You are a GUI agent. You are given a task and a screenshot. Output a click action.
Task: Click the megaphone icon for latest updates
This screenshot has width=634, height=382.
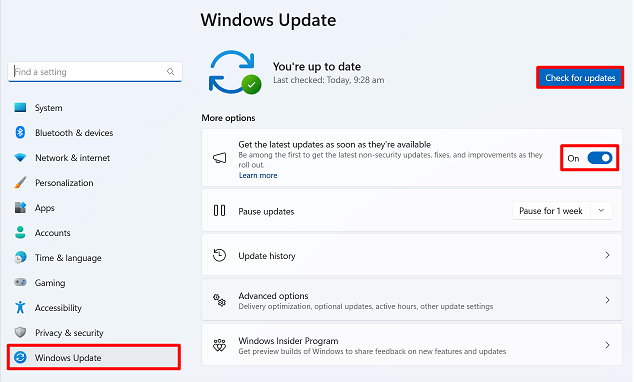click(220, 158)
